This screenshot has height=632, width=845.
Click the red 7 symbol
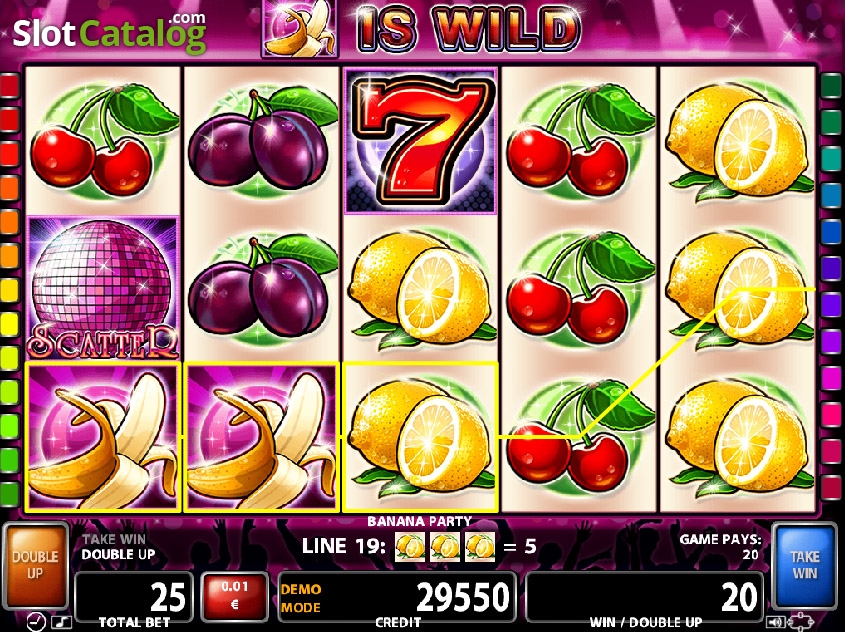(420, 141)
